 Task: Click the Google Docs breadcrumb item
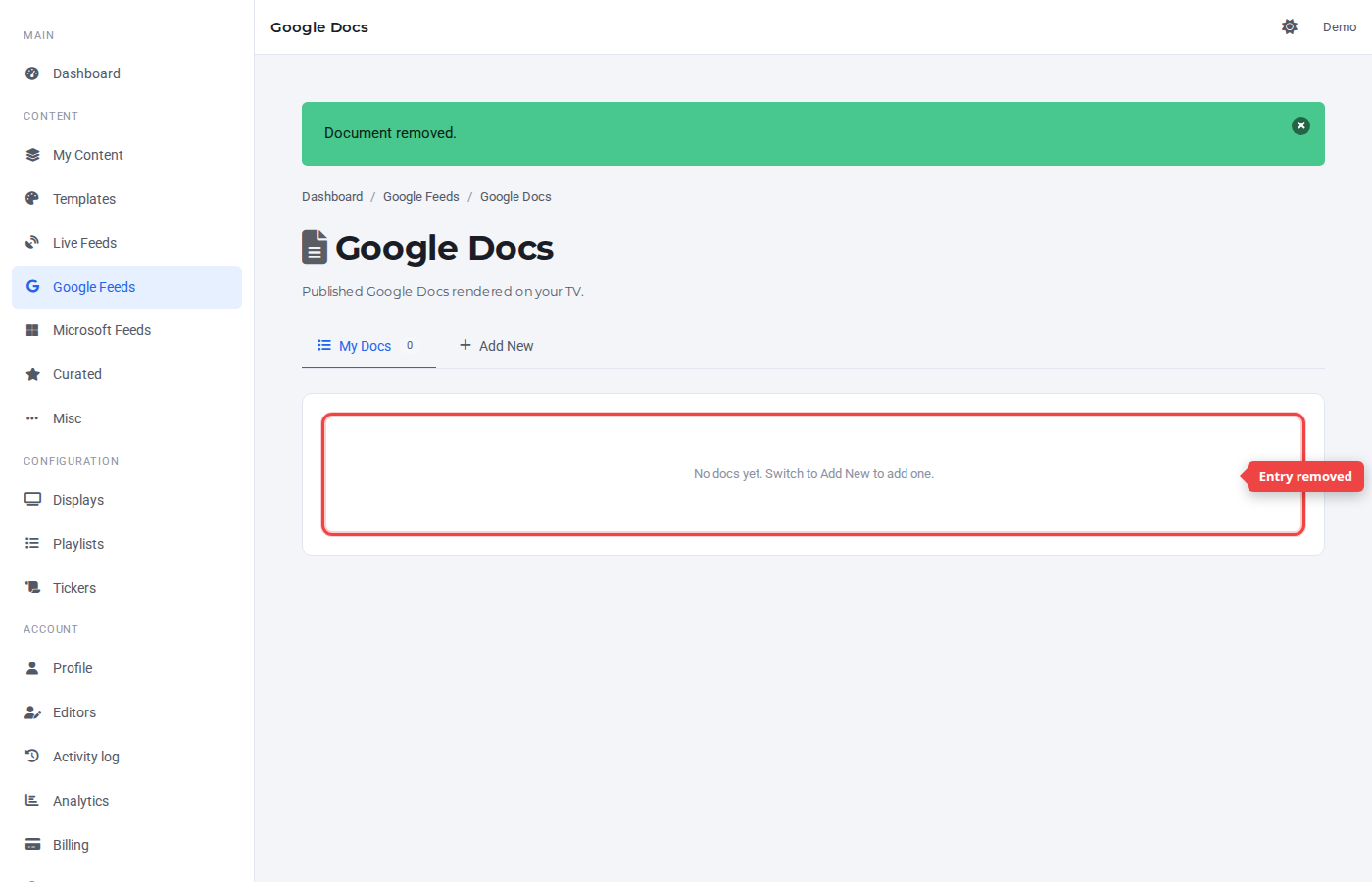[x=515, y=197]
